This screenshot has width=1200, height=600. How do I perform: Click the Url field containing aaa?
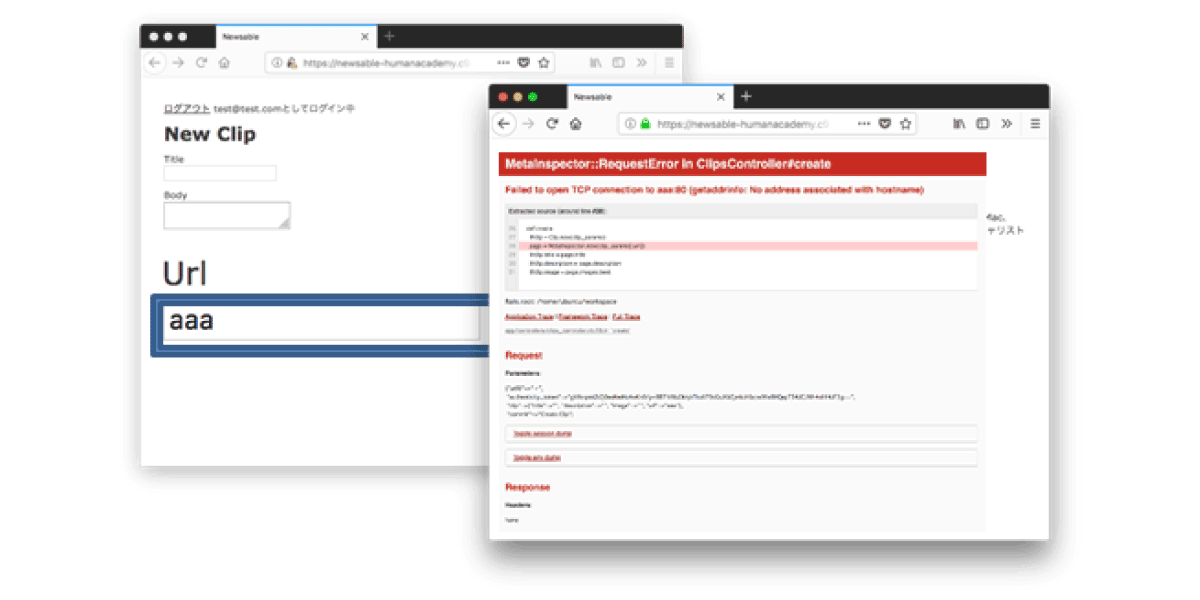tap(321, 324)
